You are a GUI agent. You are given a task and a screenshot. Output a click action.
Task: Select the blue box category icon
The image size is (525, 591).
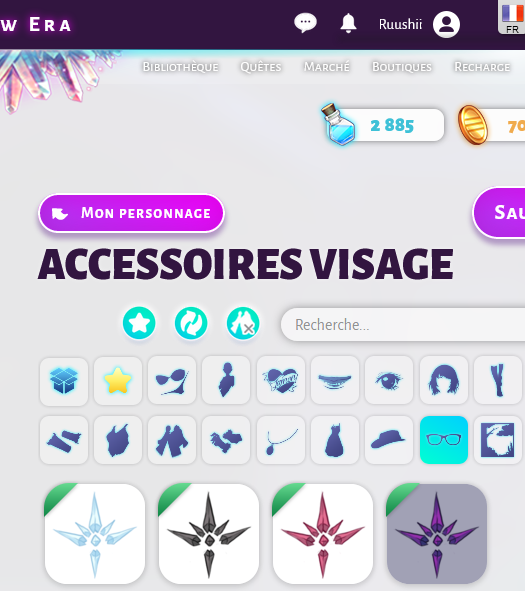coord(64,381)
